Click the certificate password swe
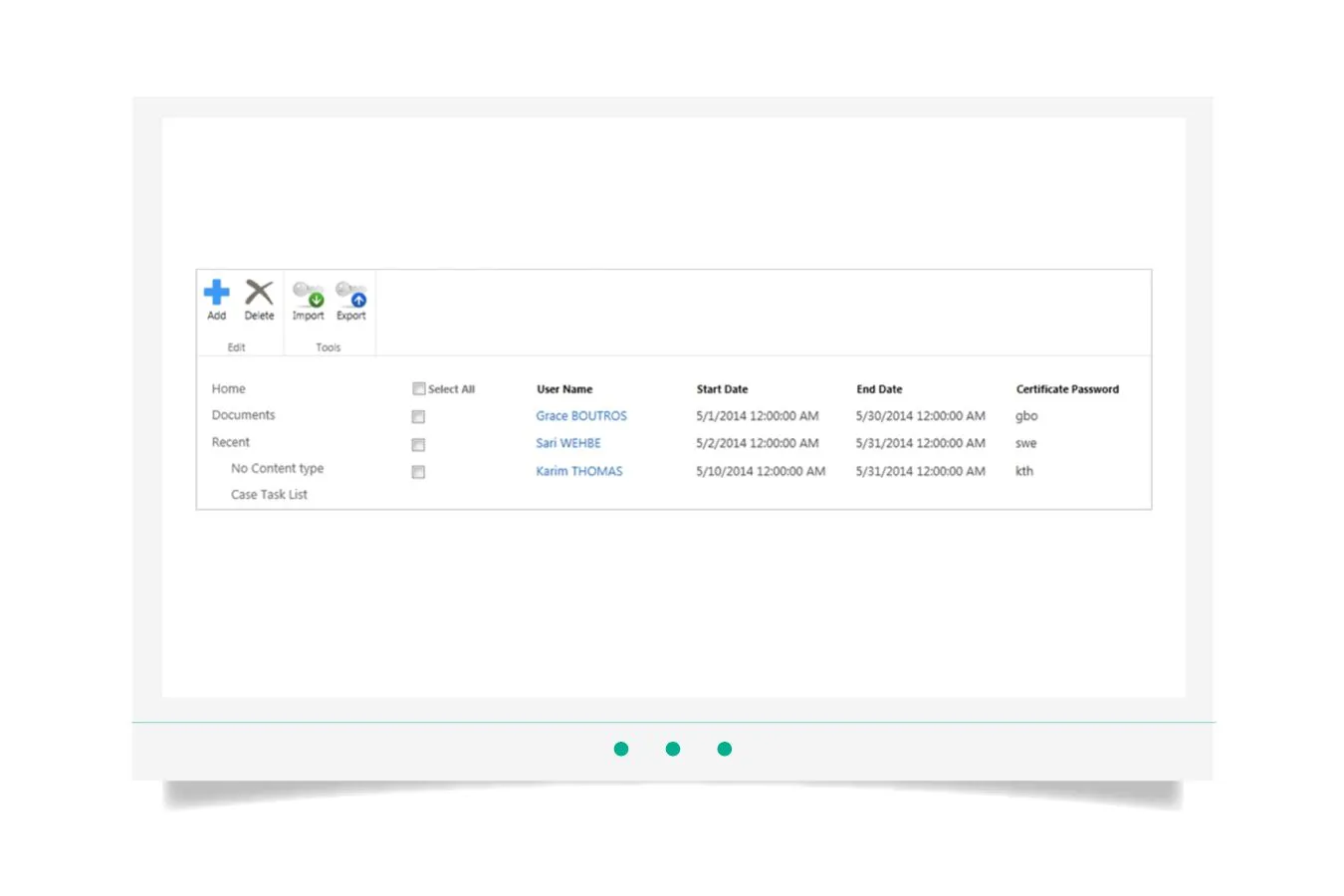Viewport: 1344px width, 896px height. [1025, 443]
